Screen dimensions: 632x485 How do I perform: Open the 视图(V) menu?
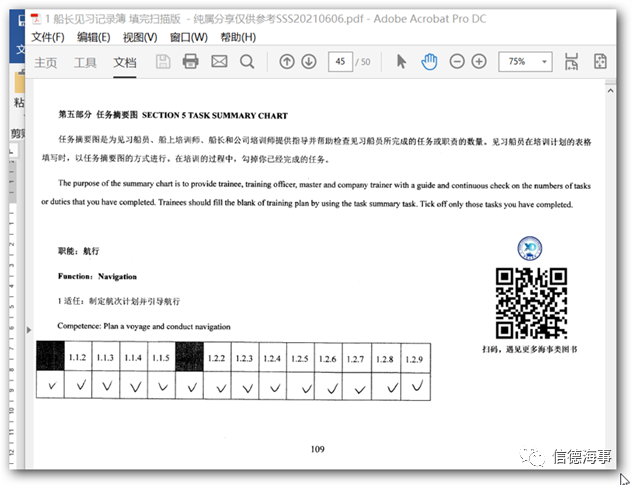140,37
